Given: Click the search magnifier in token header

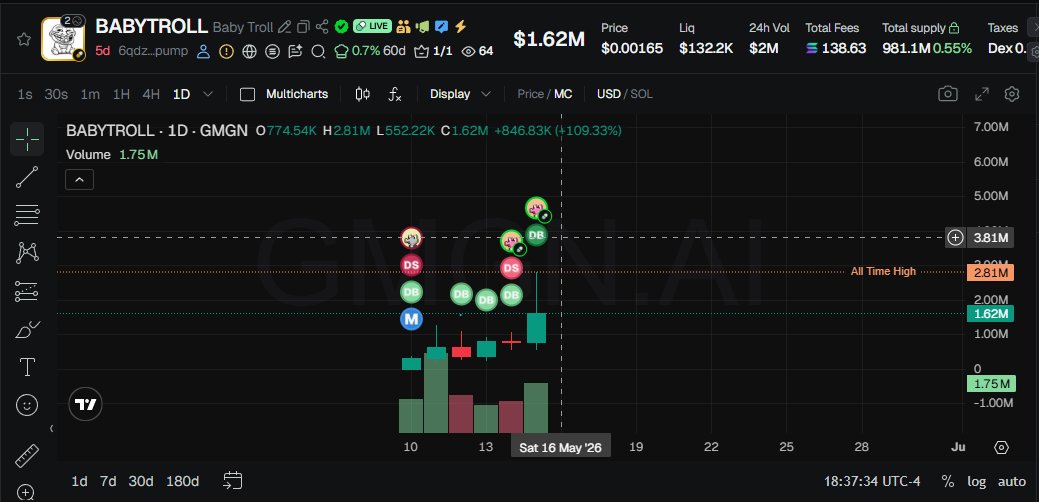Looking at the screenshot, I should 318,51.
